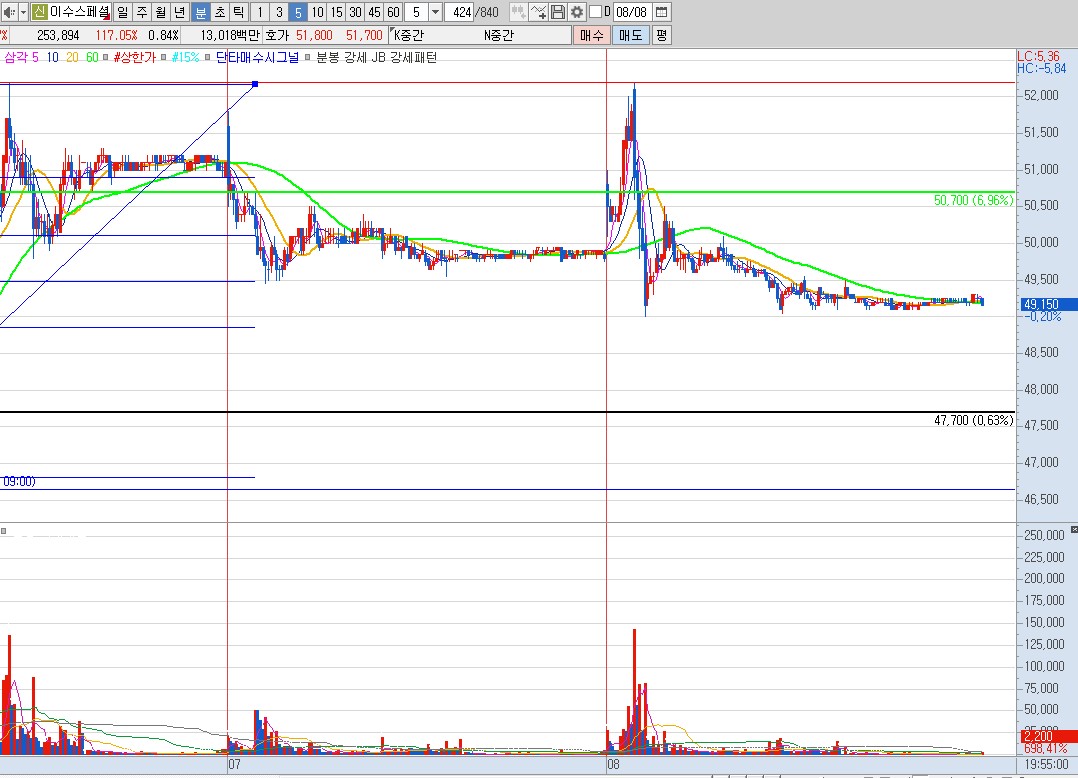1078x778 pixels.
Task: Click the LC:5,36 label
Action: pos(1038,56)
